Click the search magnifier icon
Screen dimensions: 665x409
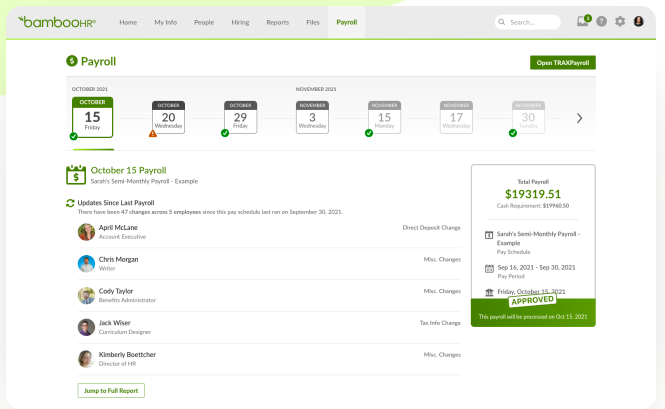(502, 22)
